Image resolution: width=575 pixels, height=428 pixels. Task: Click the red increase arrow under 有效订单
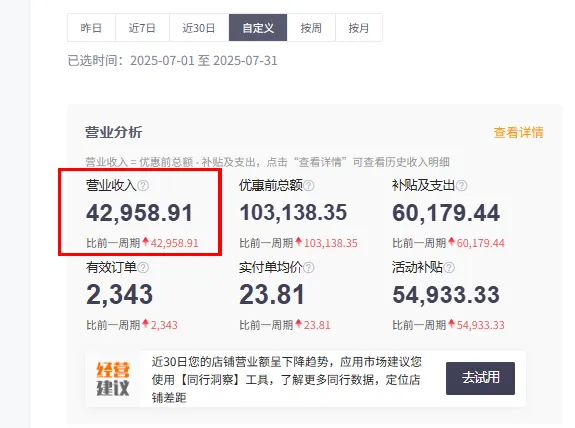click(146, 323)
